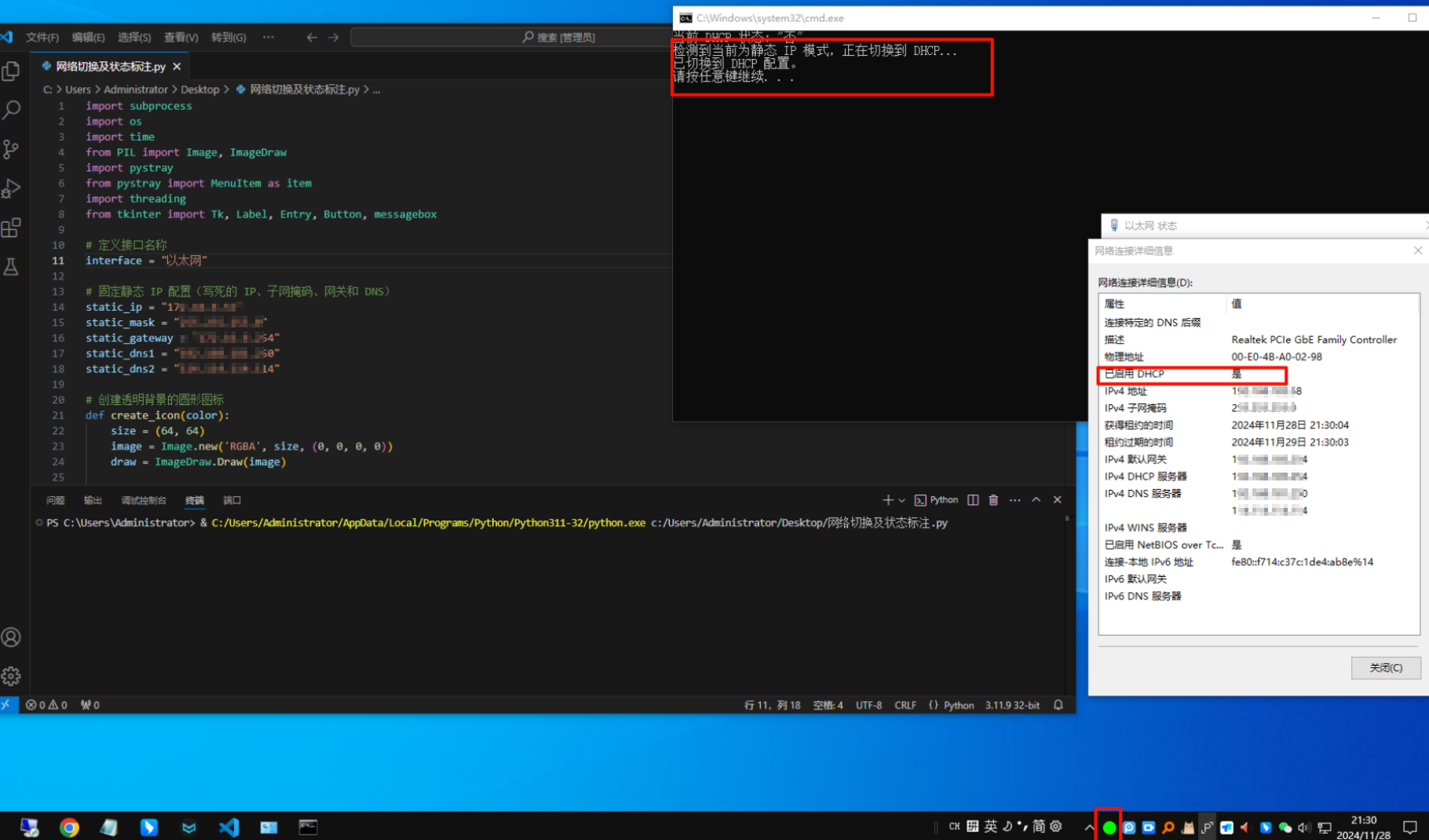The image size is (1429, 840).
Task: Open Visual Studio Code from taskbar
Action: coord(228,827)
